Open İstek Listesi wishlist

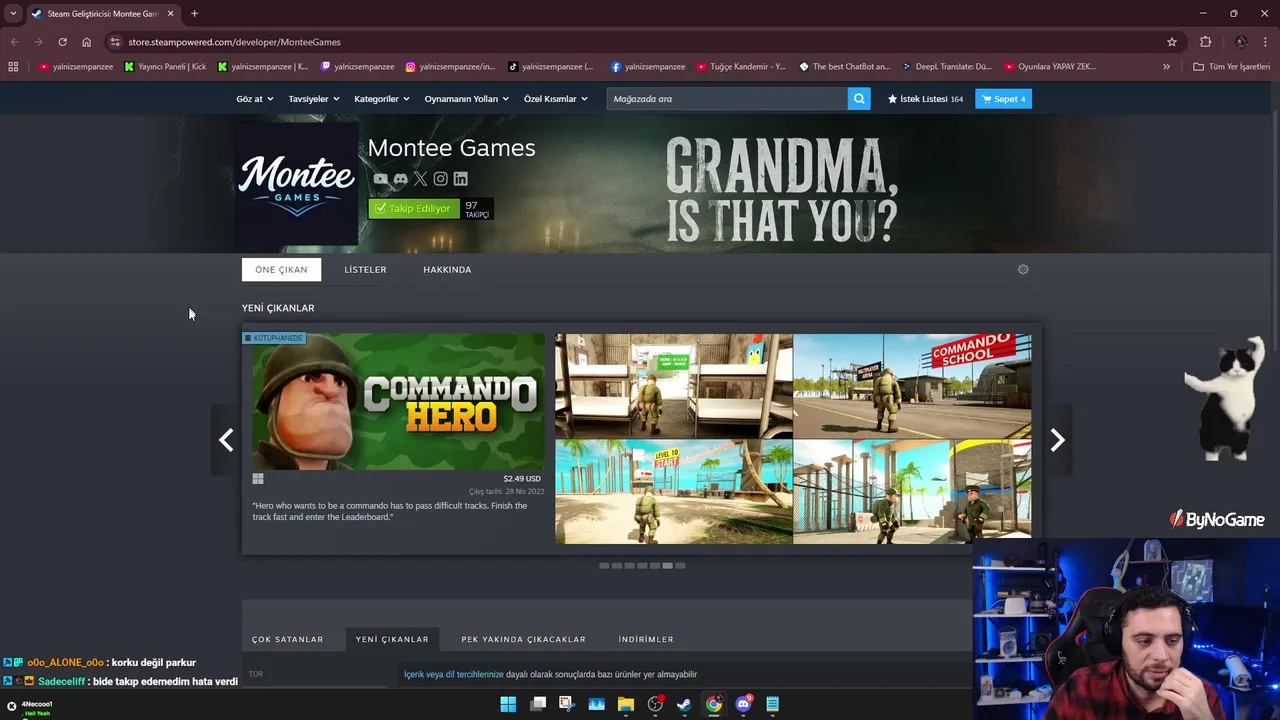click(x=925, y=99)
